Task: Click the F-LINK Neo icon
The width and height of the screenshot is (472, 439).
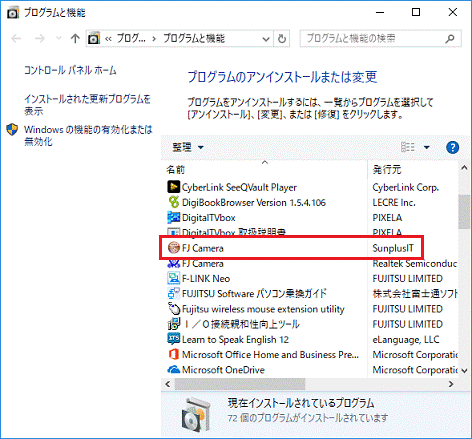Action: click(173, 278)
